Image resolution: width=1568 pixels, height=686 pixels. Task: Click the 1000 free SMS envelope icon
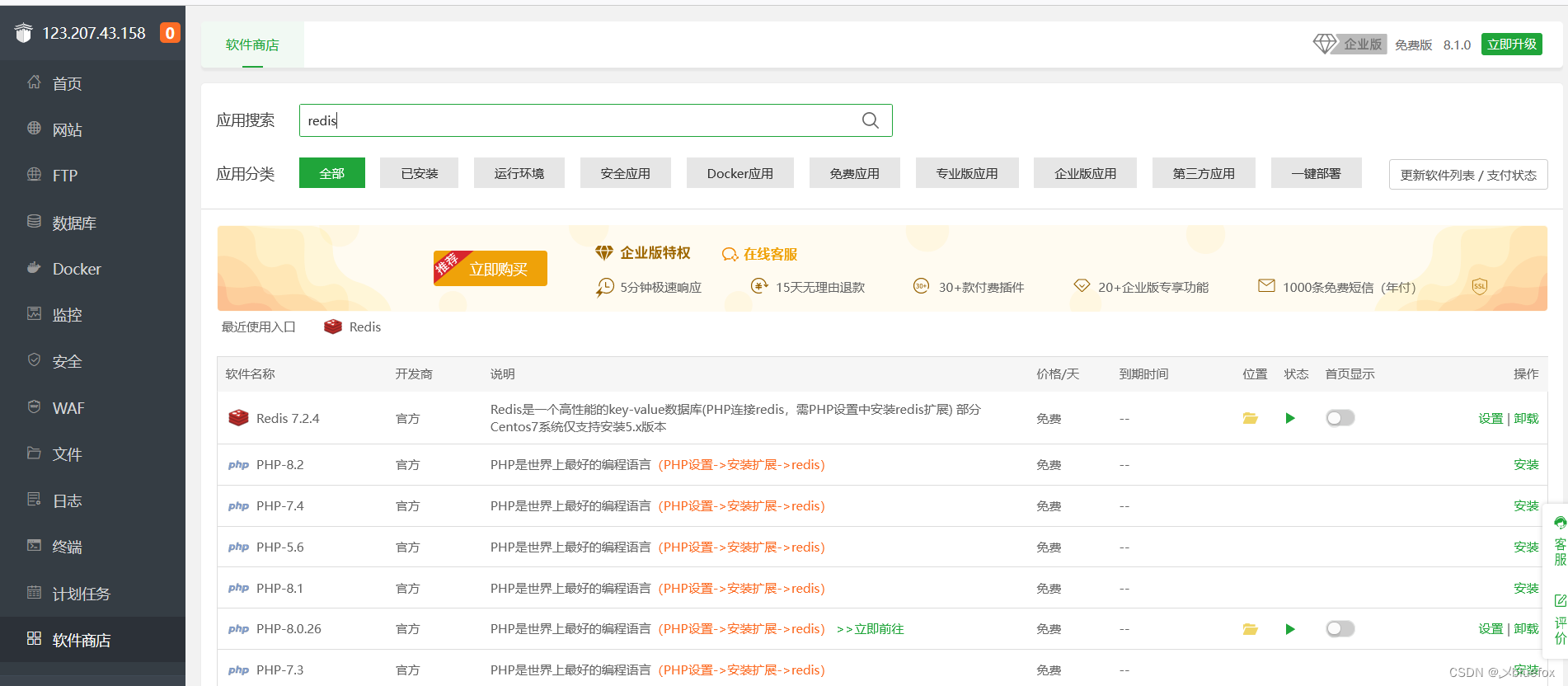click(x=1266, y=285)
